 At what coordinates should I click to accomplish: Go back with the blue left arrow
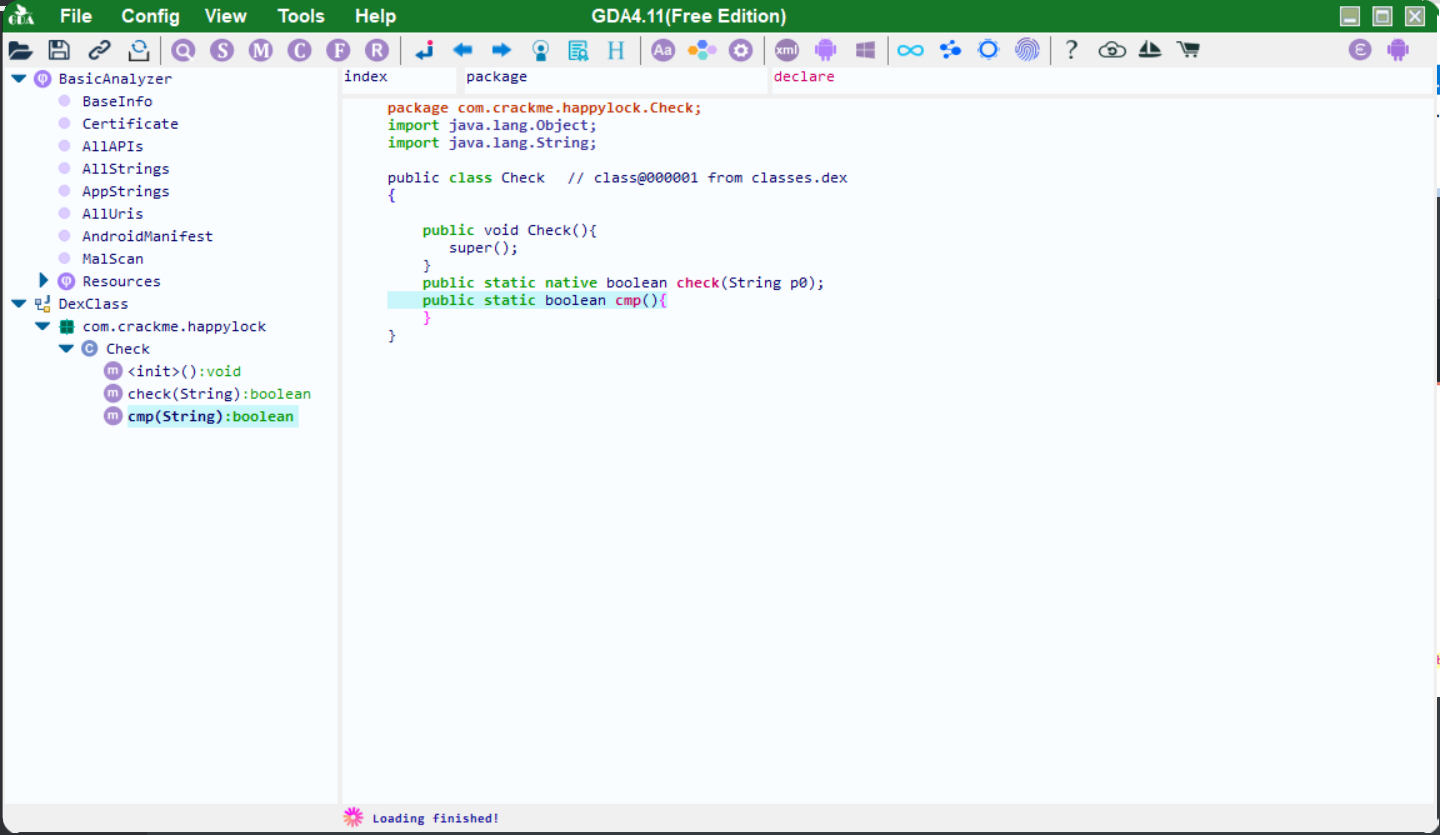click(462, 50)
